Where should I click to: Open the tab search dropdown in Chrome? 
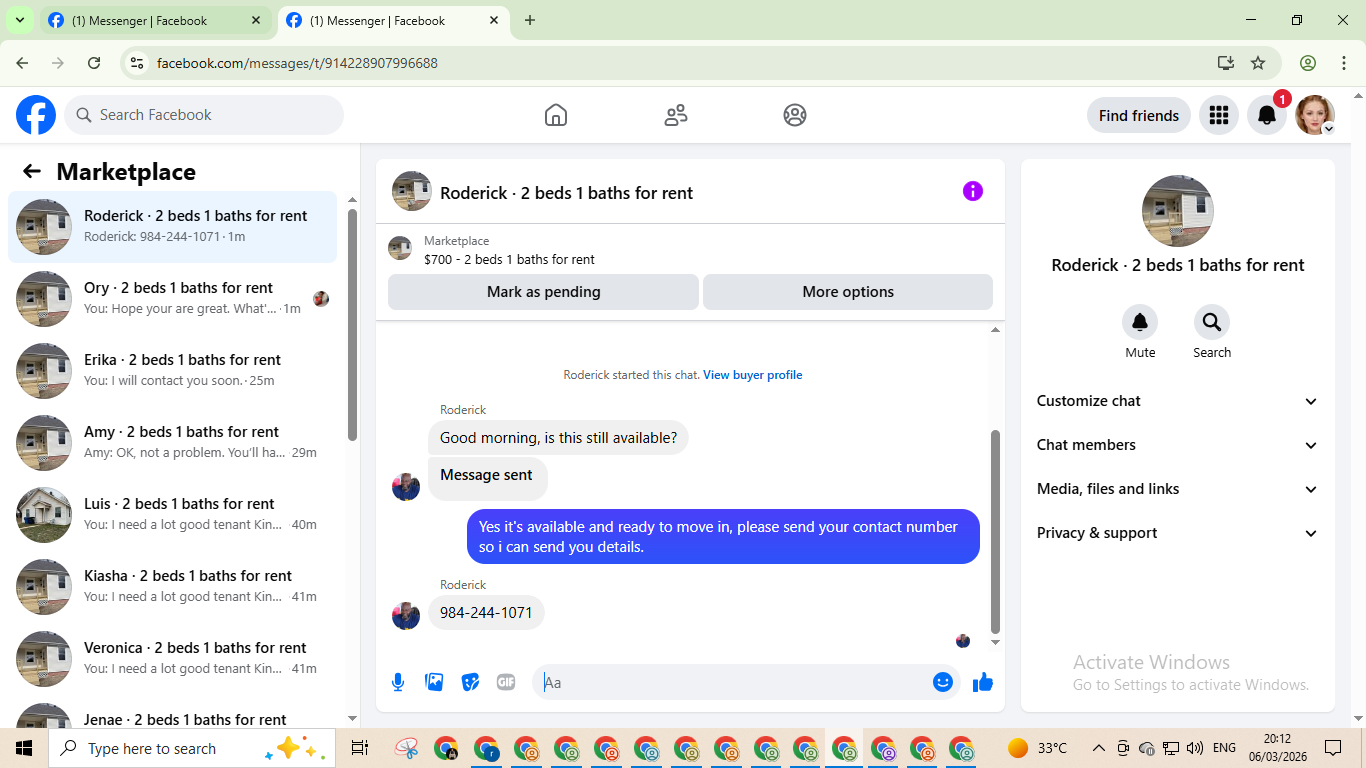tap(19, 20)
